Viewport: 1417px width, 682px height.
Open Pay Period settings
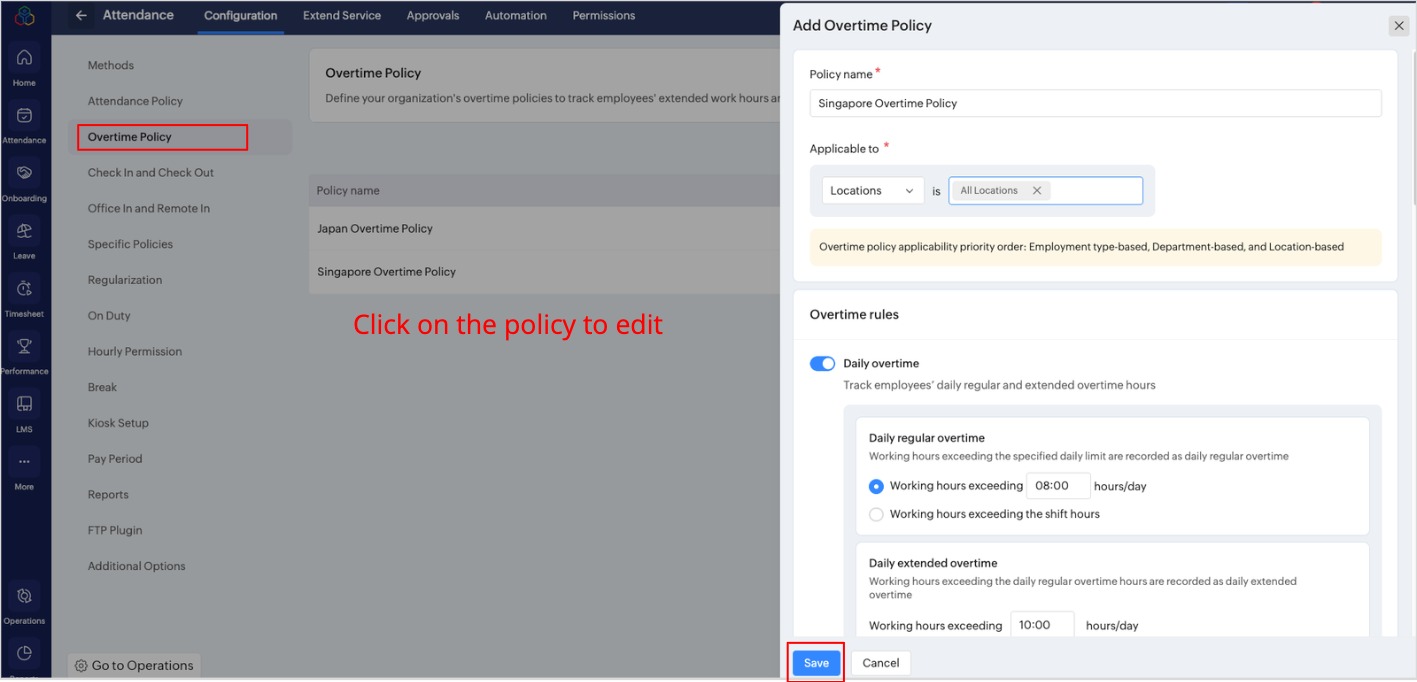click(115, 460)
